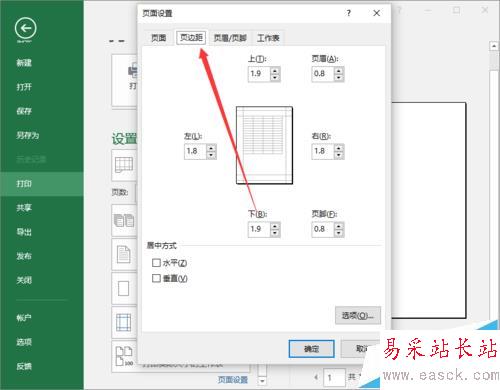Decrease the 页眉 margin value
The height and width of the screenshot is (390, 500).
pos(339,78)
